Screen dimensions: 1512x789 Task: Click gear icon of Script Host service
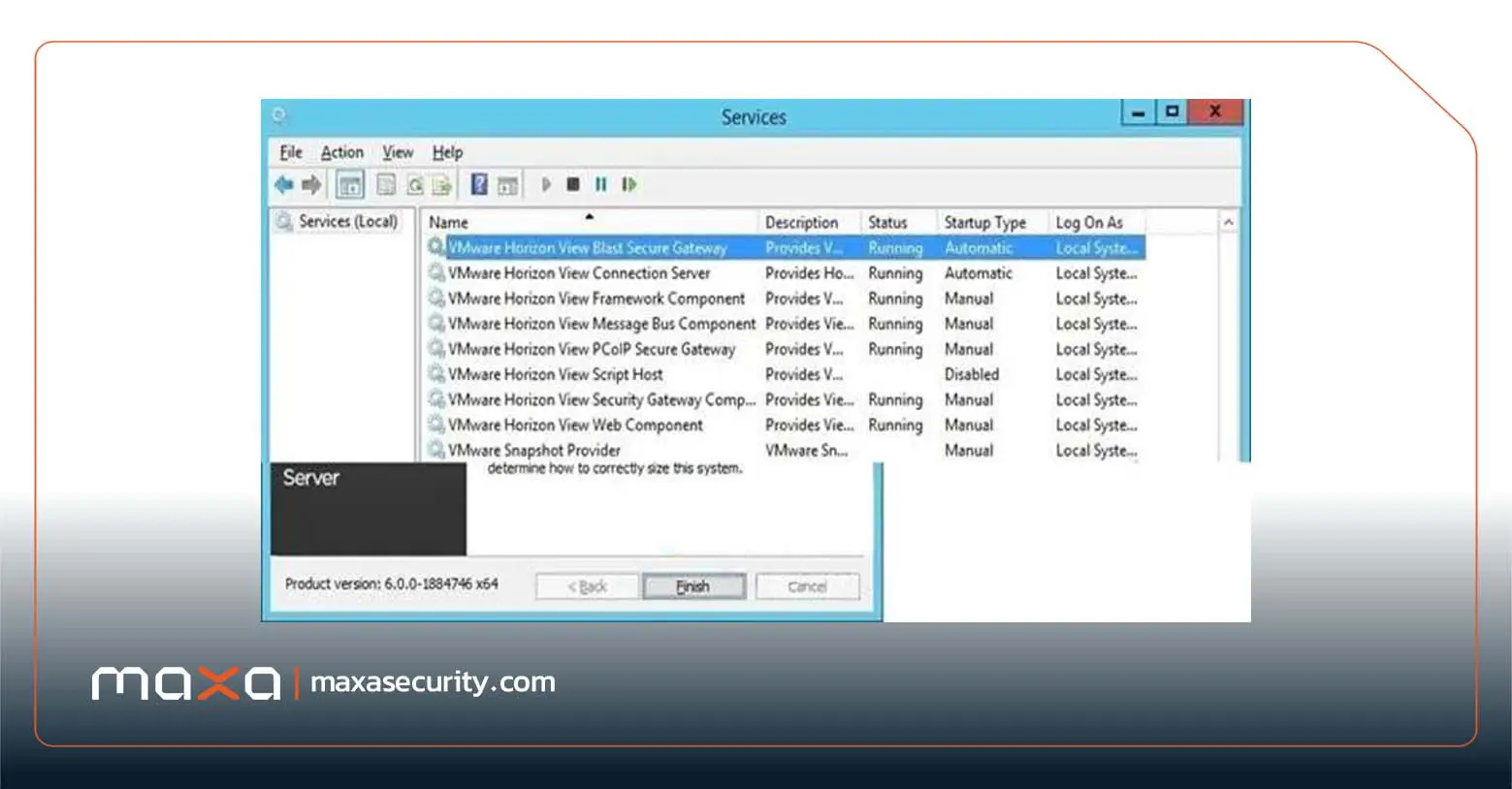[436, 373]
